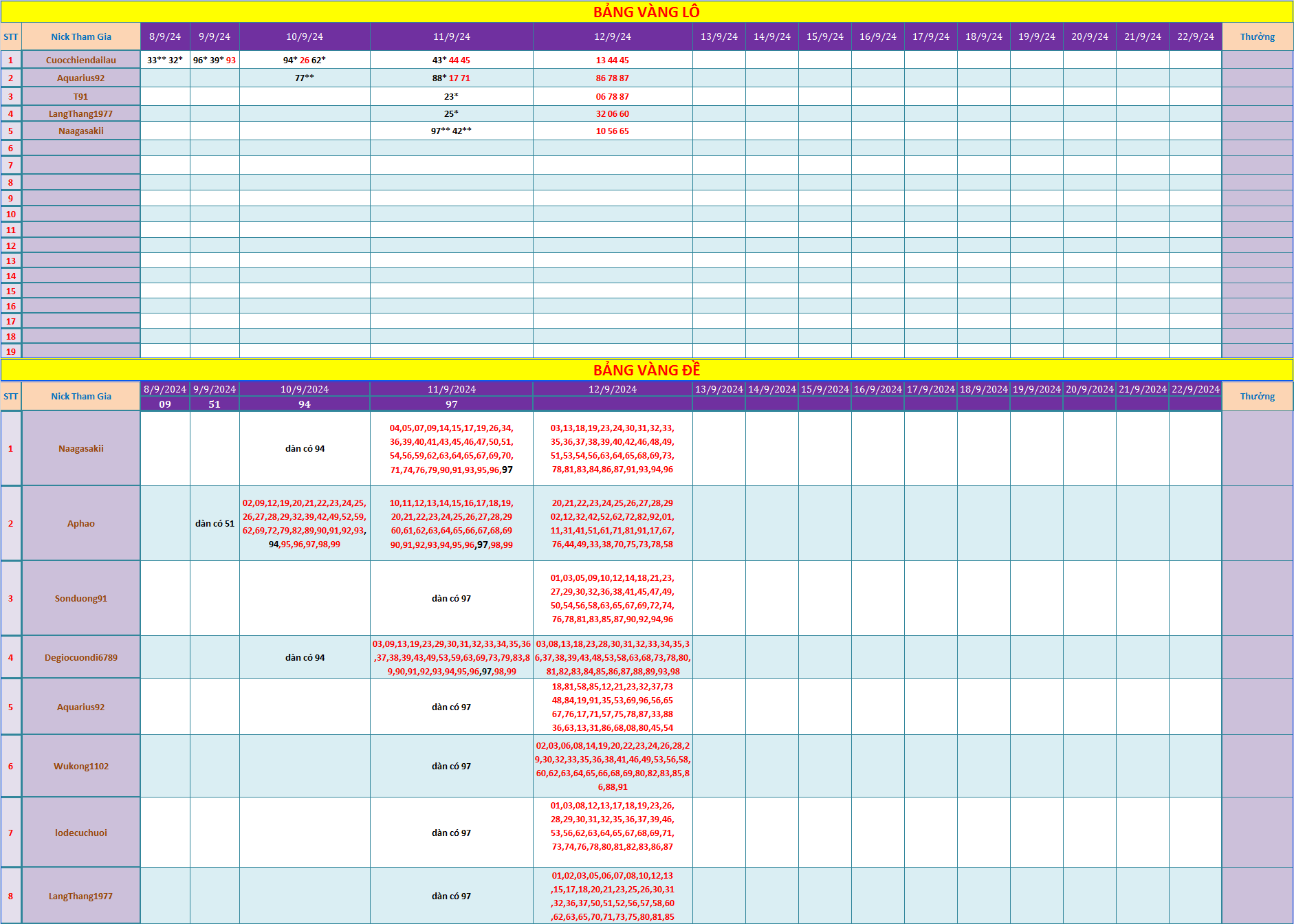1294x924 pixels.
Task: Click the BẢNG VÀNG ĐỀ title banner
Action: [646, 370]
